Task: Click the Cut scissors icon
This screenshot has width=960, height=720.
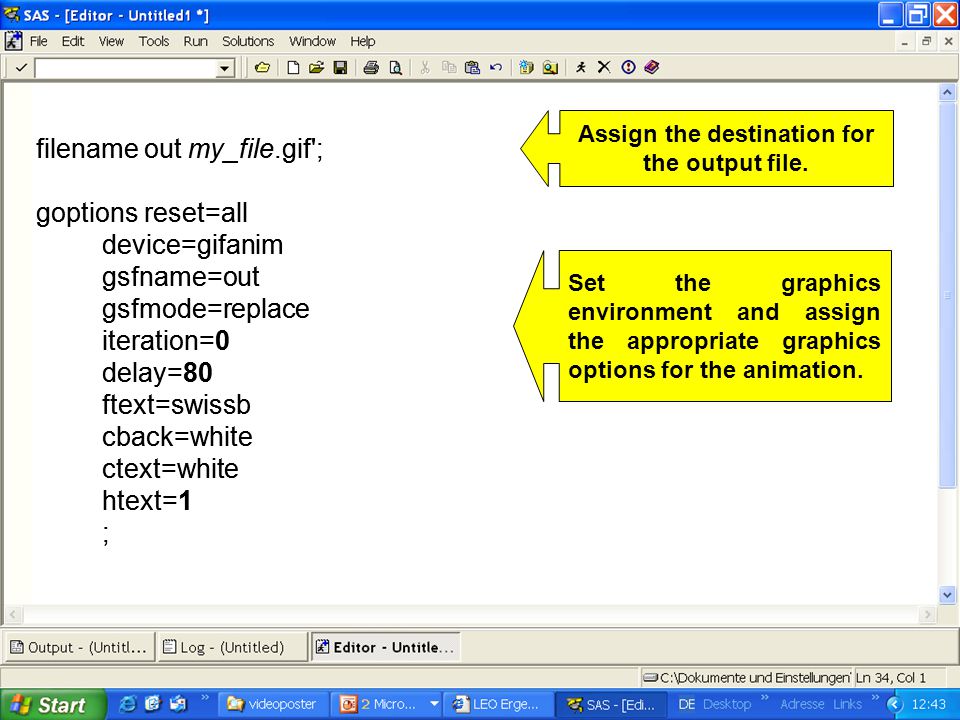Action: [x=425, y=67]
